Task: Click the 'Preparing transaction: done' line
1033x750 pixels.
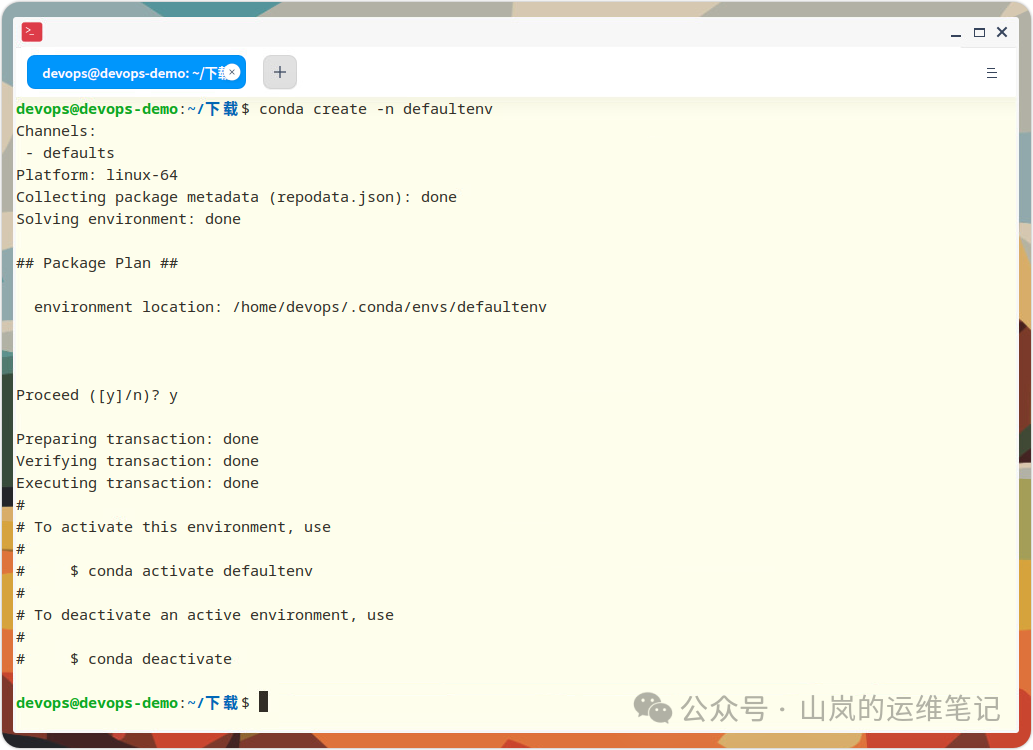Action: tap(137, 439)
